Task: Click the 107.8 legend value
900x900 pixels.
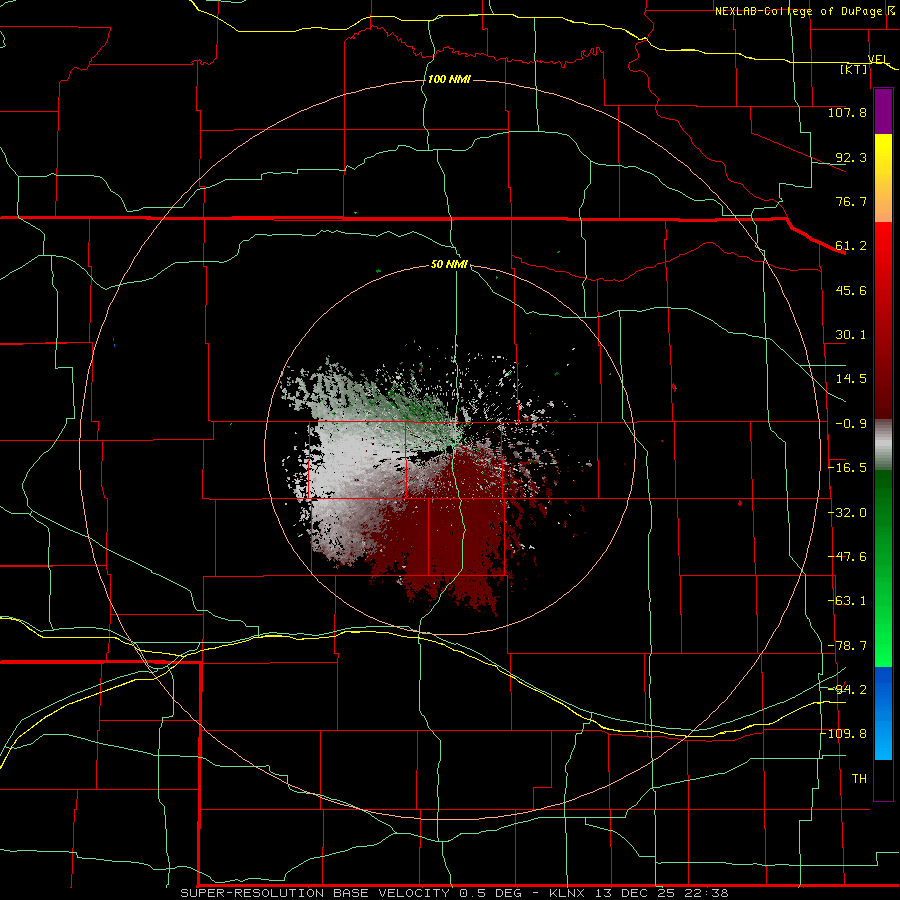Action: 847,112
